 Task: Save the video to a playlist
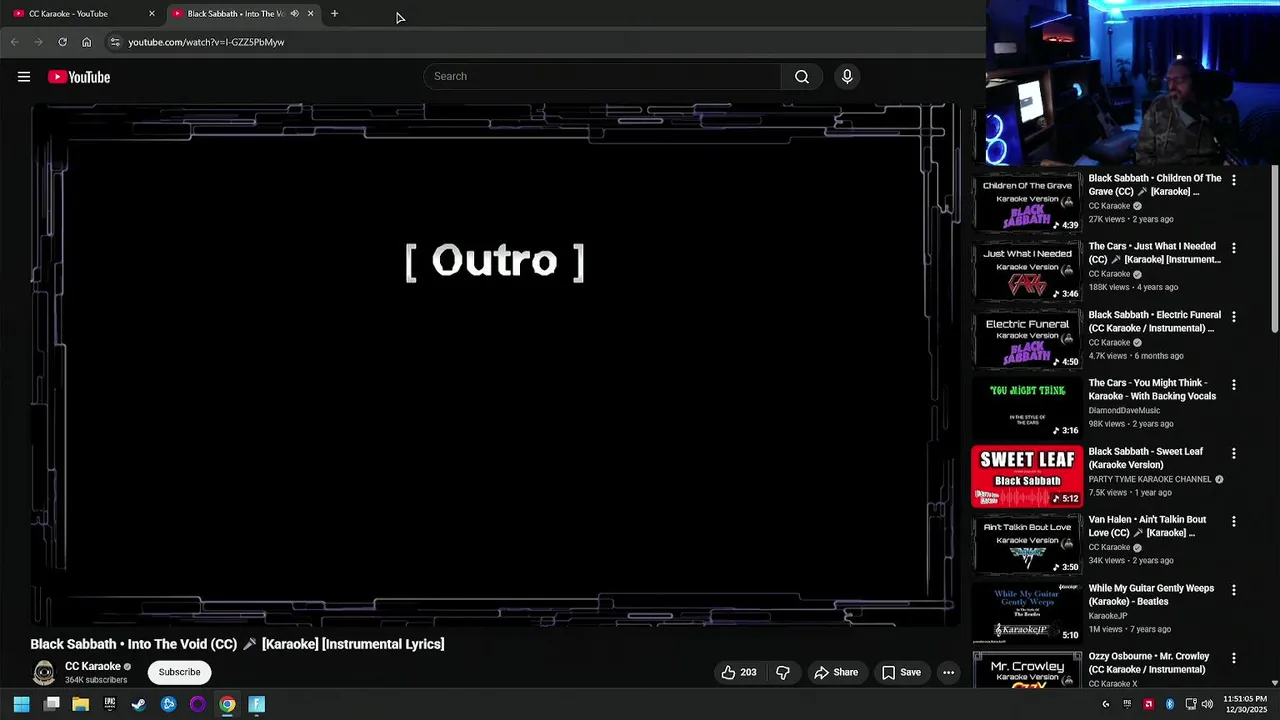(901, 672)
